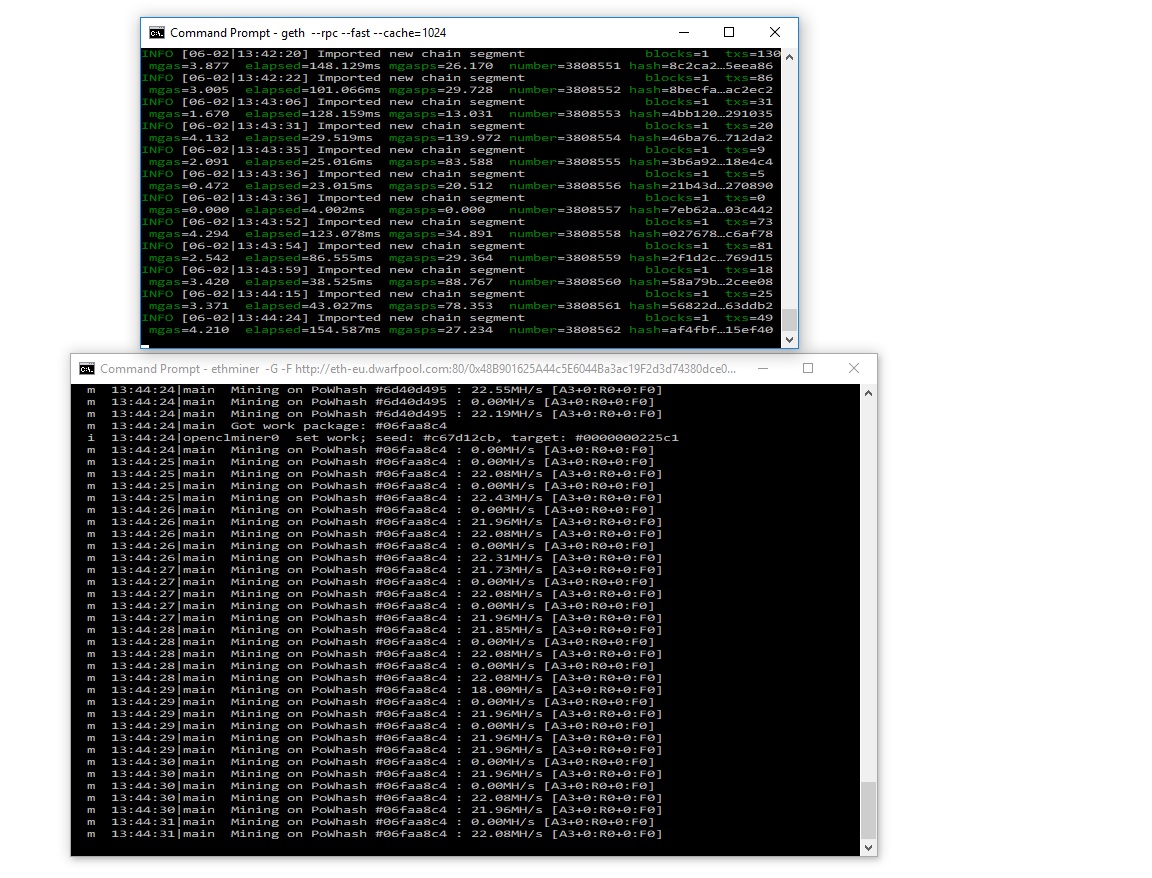This screenshot has height=878, width=1152.
Task: Click the geth window scrollbar thumb
Action: (x=789, y=320)
